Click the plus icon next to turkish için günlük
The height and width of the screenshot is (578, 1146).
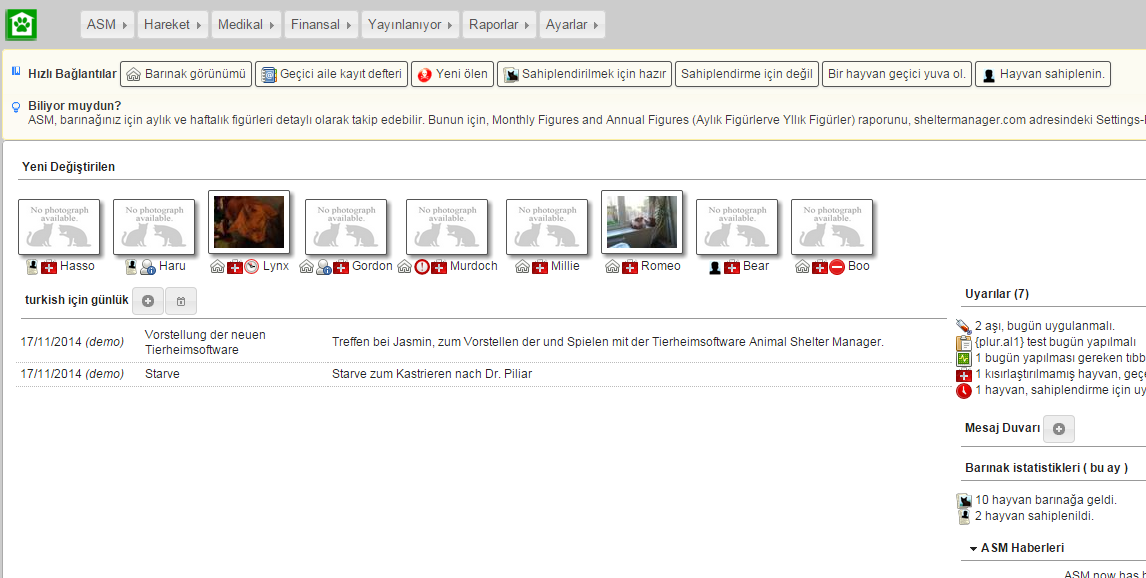(x=148, y=301)
